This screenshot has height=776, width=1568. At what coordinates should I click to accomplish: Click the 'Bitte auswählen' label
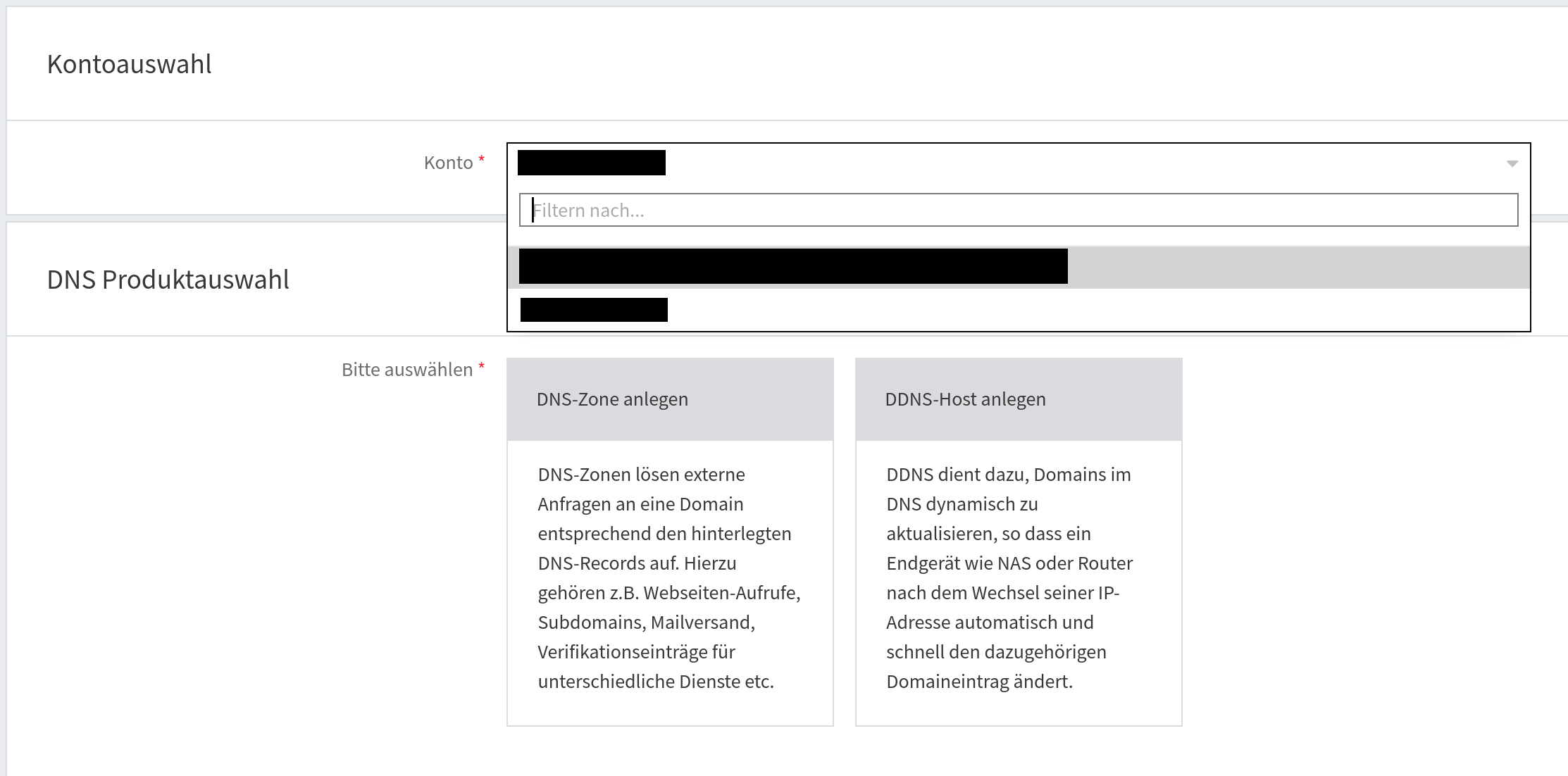tap(406, 368)
